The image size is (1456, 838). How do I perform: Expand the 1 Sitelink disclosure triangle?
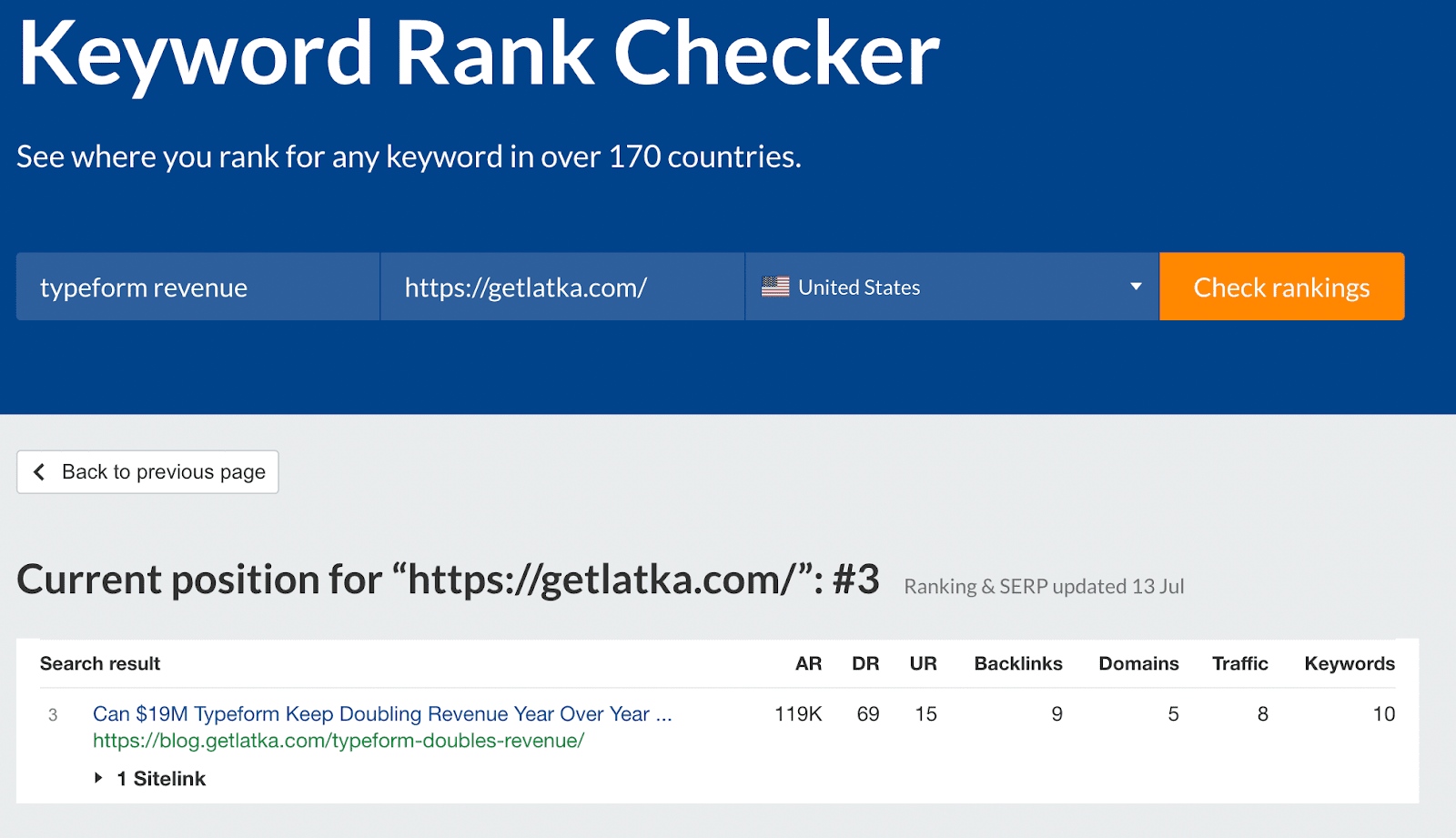point(98,778)
